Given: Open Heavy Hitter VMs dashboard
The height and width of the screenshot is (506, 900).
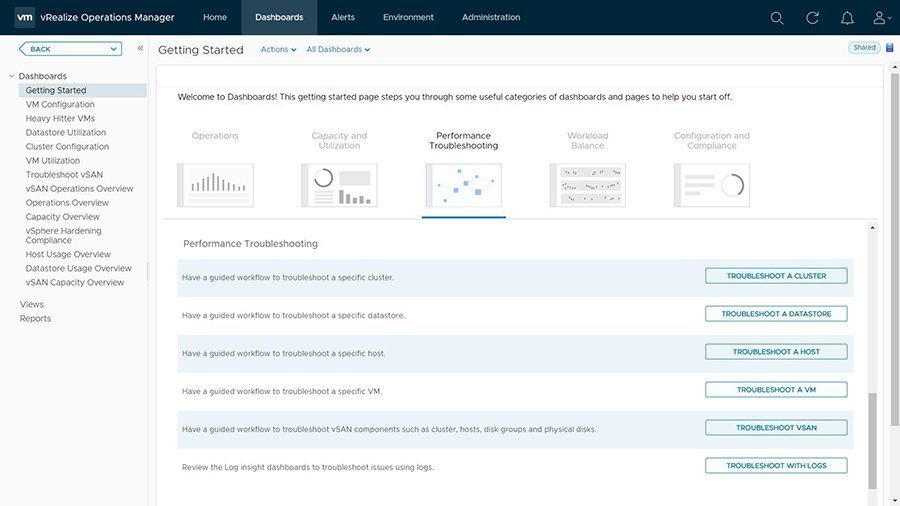Looking at the screenshot, I should pyautogui.click(x=60, y=118).
